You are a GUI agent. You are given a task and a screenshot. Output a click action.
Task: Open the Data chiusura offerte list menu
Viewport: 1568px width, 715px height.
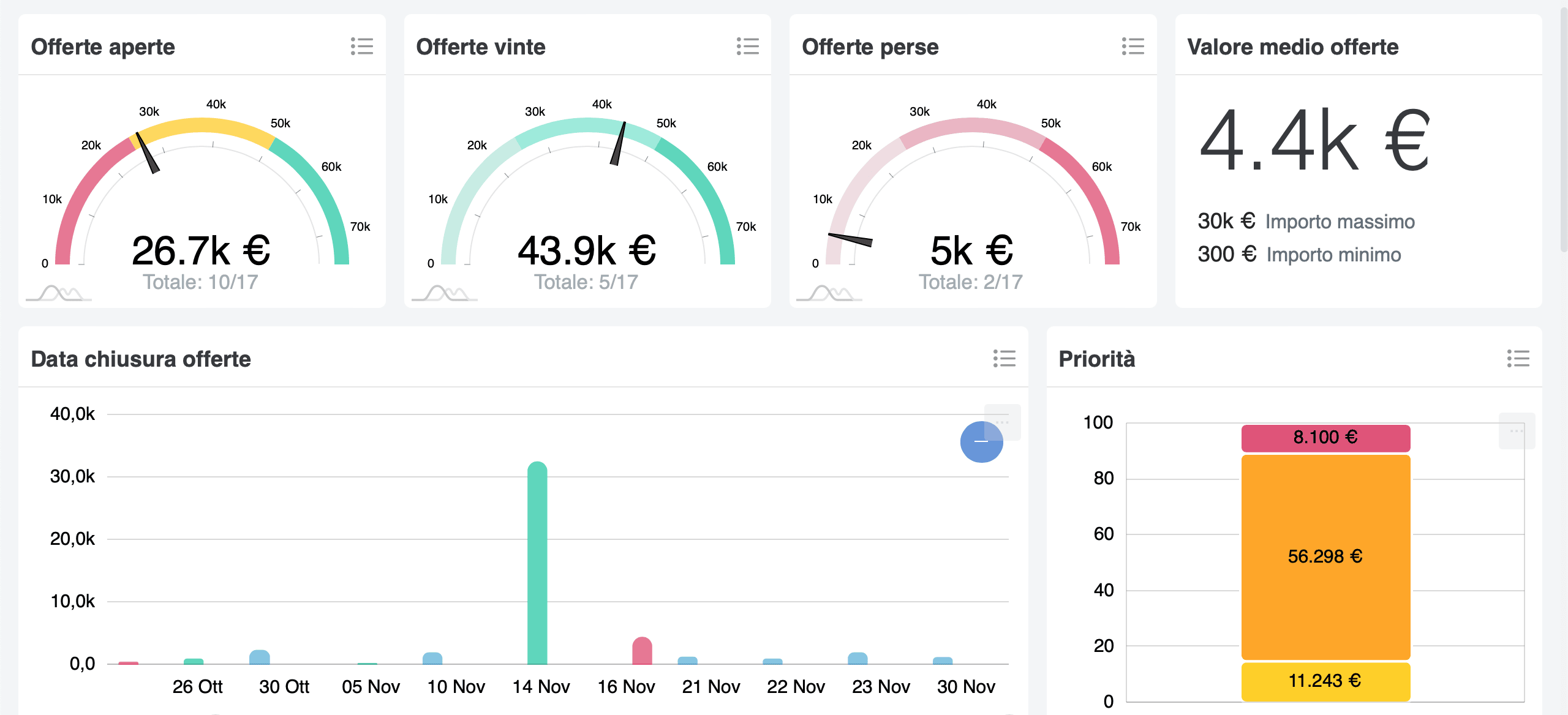[x=1004, y=358]
